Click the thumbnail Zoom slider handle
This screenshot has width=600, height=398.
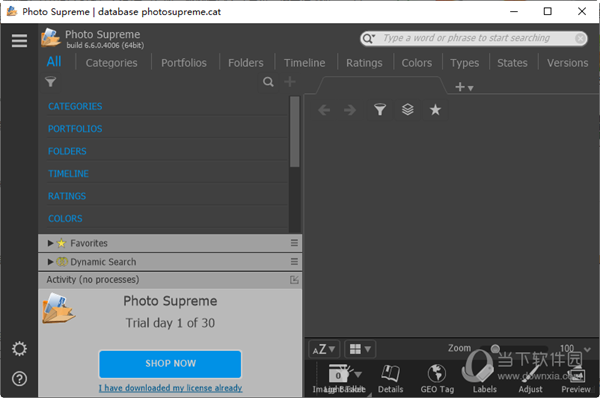[495, 348]
